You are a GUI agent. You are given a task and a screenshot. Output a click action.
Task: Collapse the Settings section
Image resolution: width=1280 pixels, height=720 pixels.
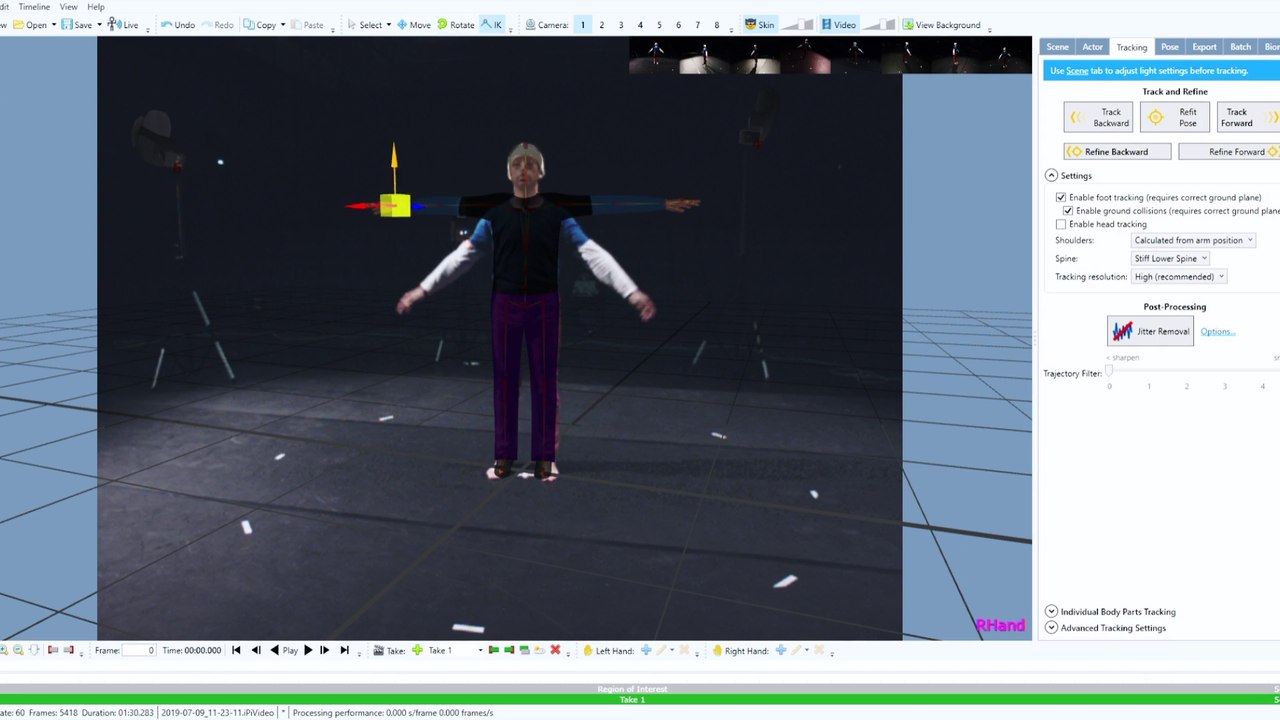click(x=1051, y=176)
